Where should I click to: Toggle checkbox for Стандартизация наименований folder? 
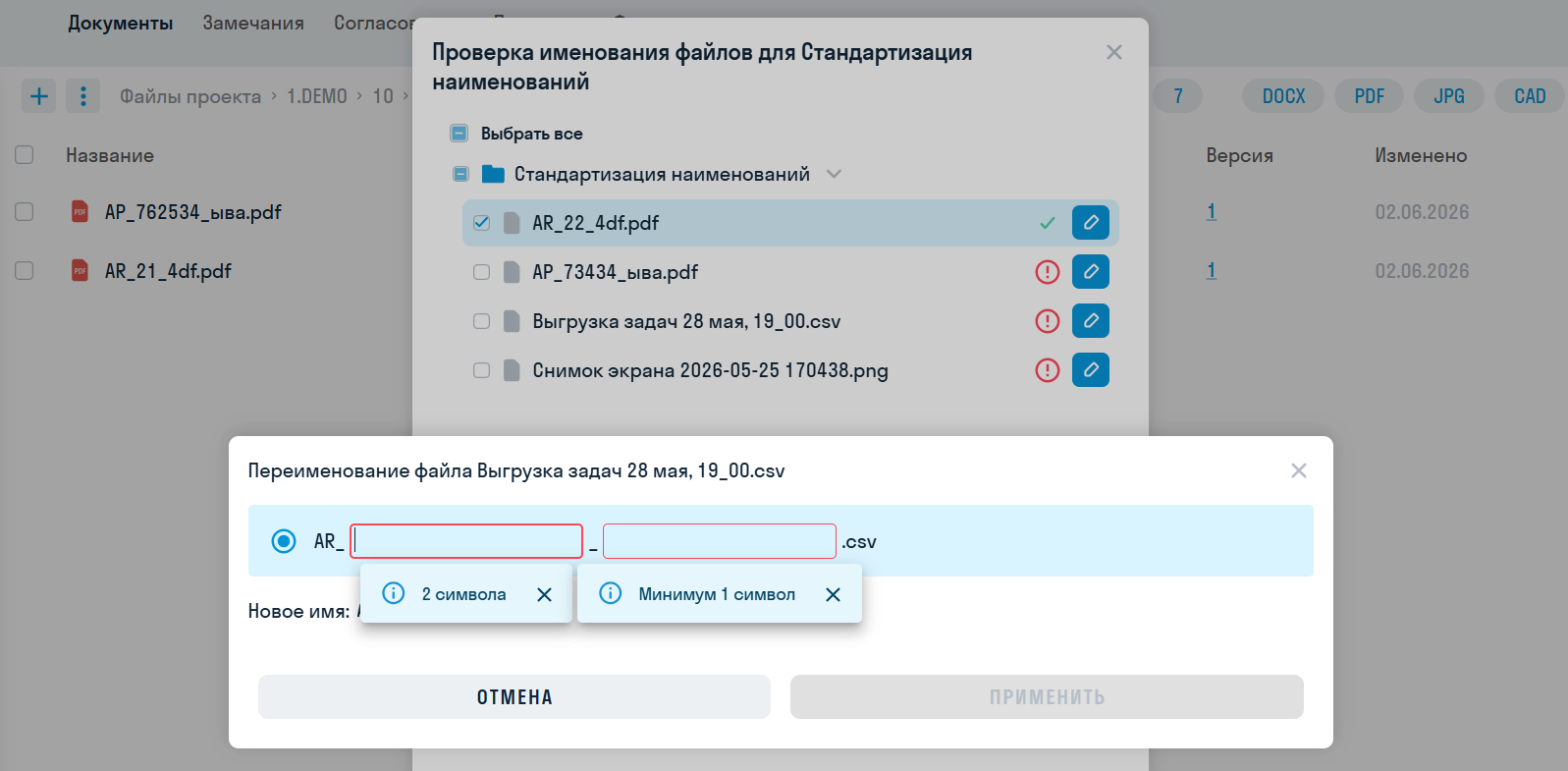[x=460, y=174]
